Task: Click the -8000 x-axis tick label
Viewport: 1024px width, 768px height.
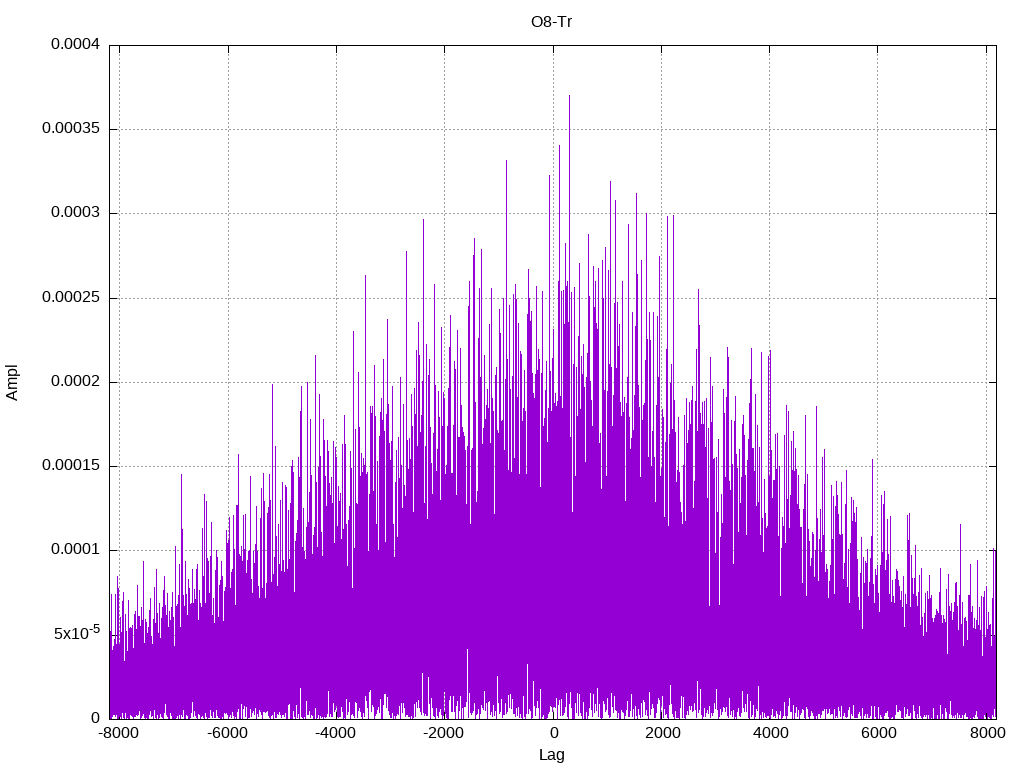Action: point(119,733)
